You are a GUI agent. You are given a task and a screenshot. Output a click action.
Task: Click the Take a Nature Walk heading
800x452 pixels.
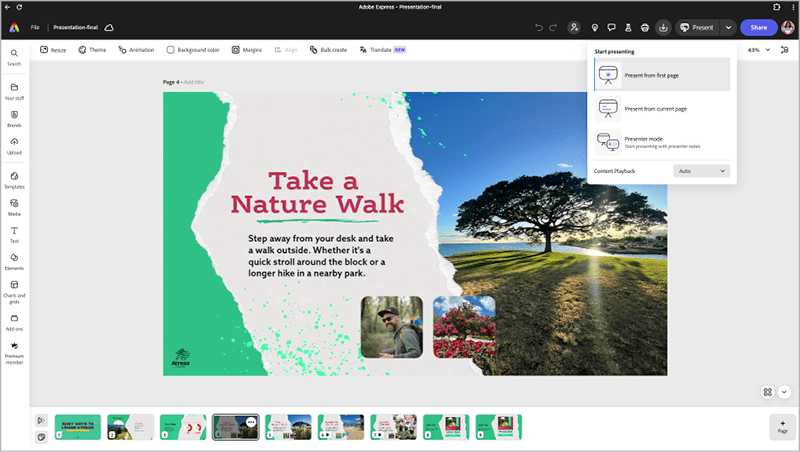317,193
